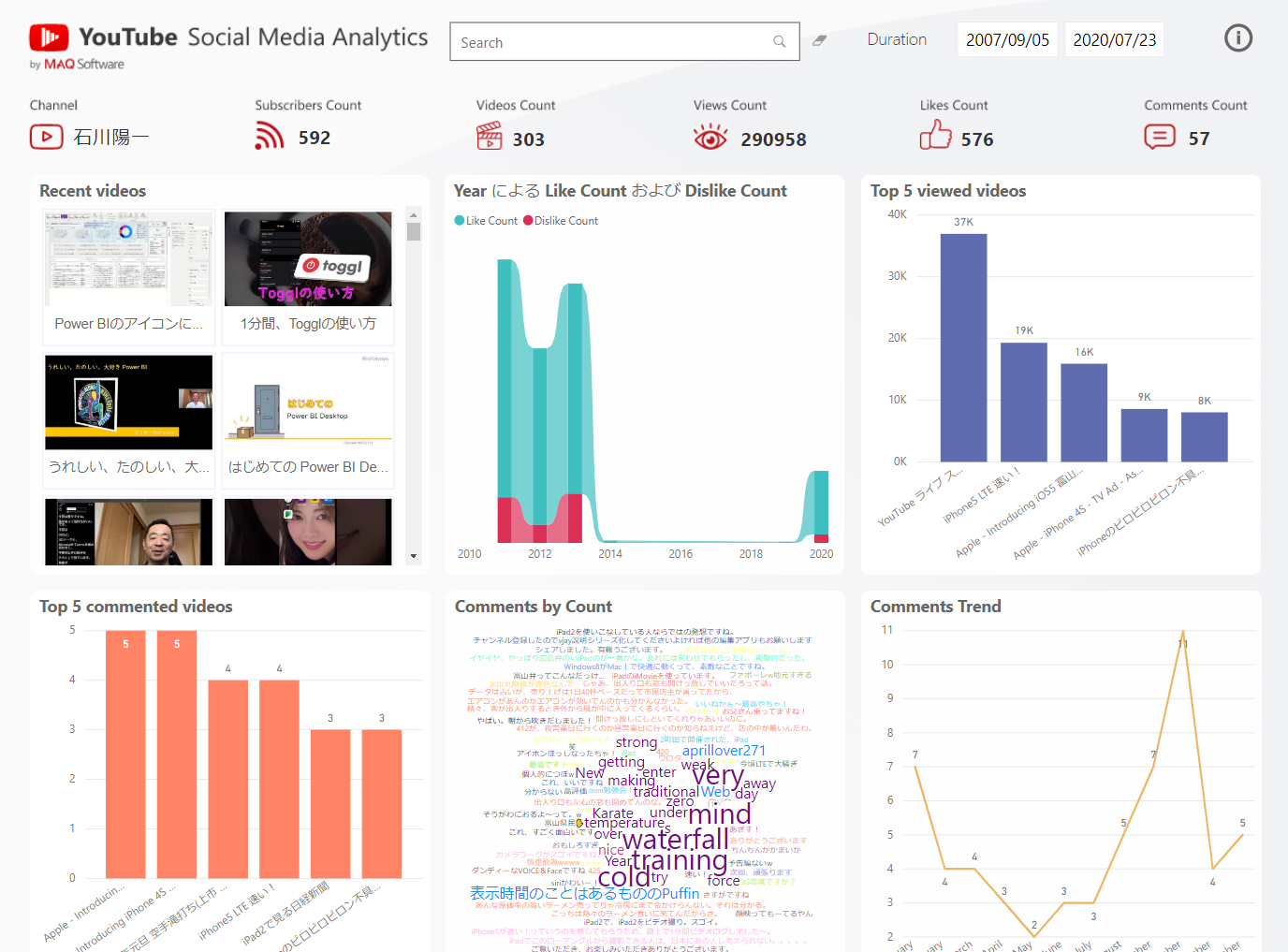1288x952 pixels.
Task: Click the Subscribers Count feed icon
Action: tap(270, 137)
